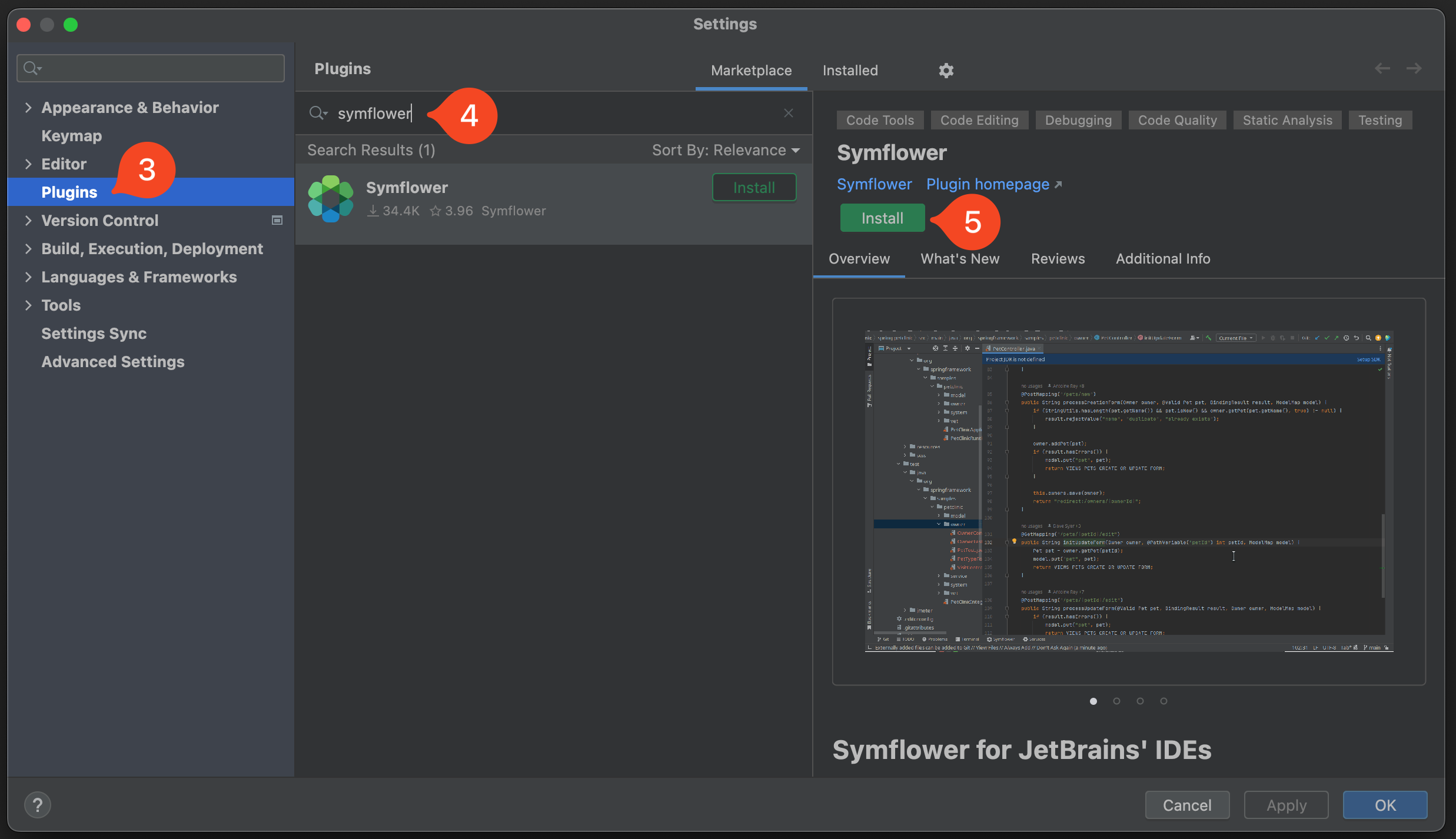
Task: Open the Additional Info tab
Action: (1163, 259)
